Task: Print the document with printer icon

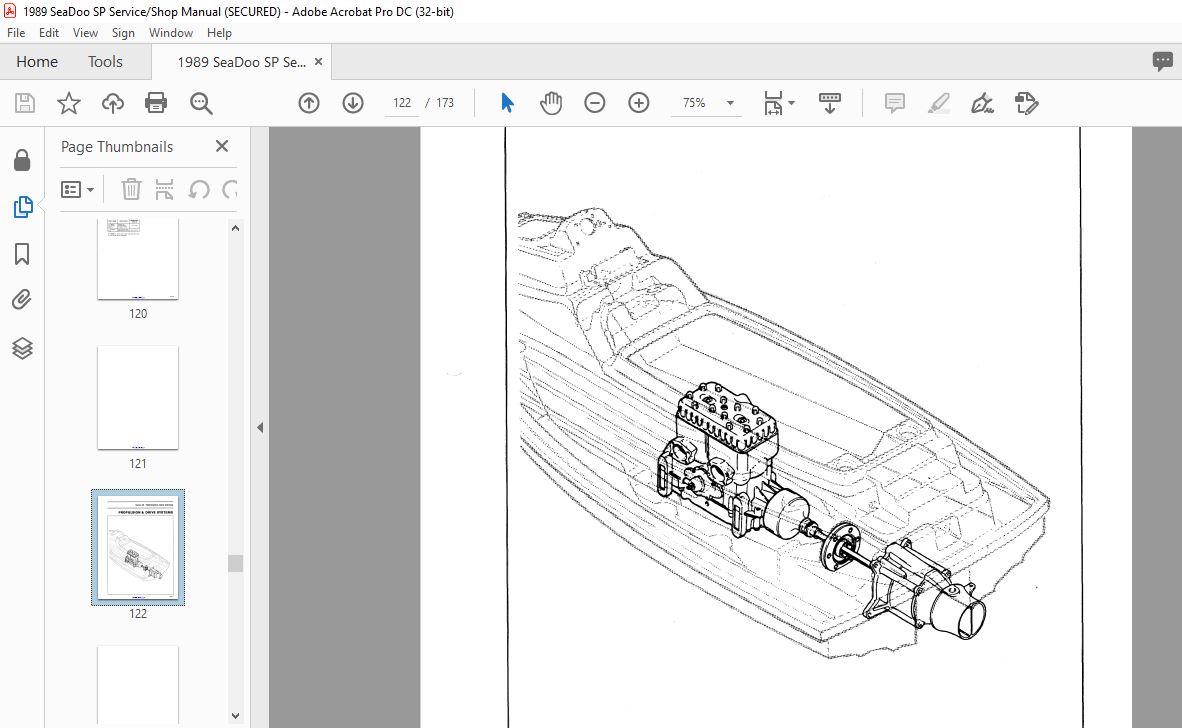Action: 156,103
